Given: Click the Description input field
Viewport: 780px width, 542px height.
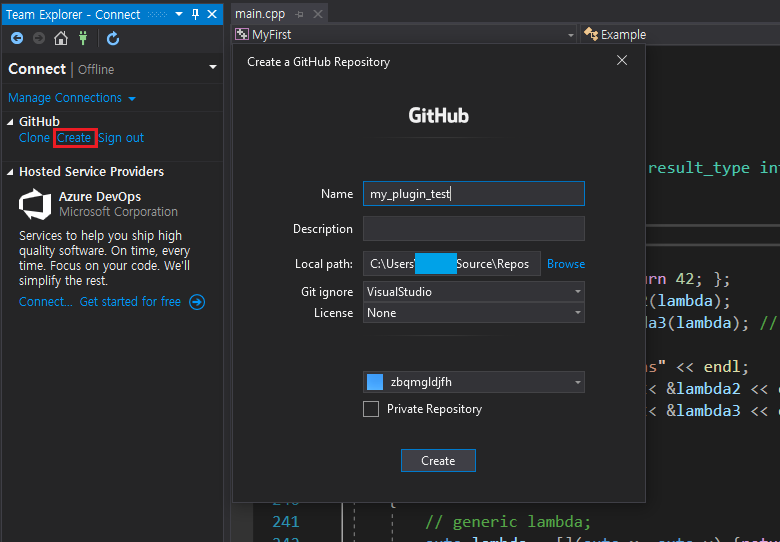Looking at the screenshot, I should [474, 228].
